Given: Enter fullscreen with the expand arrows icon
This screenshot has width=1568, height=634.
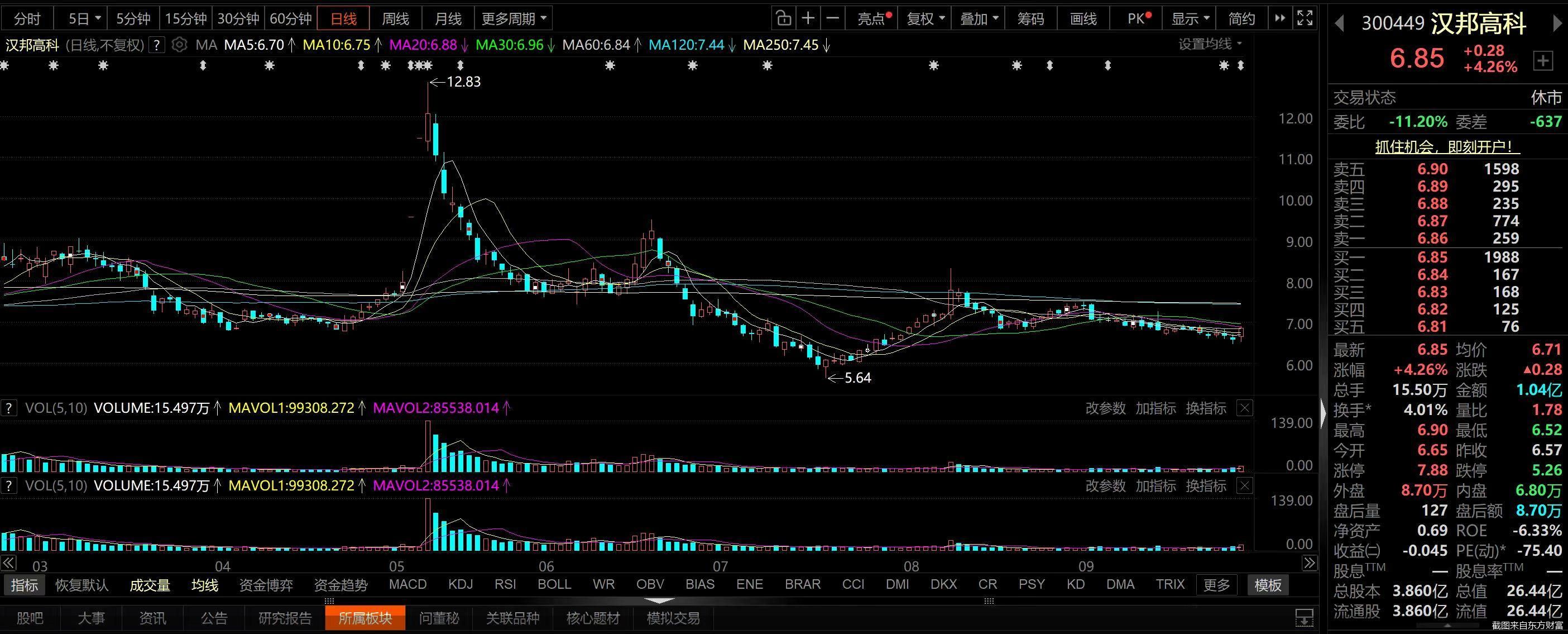Looking at the screenshot, I should [x=1305, y=19].
